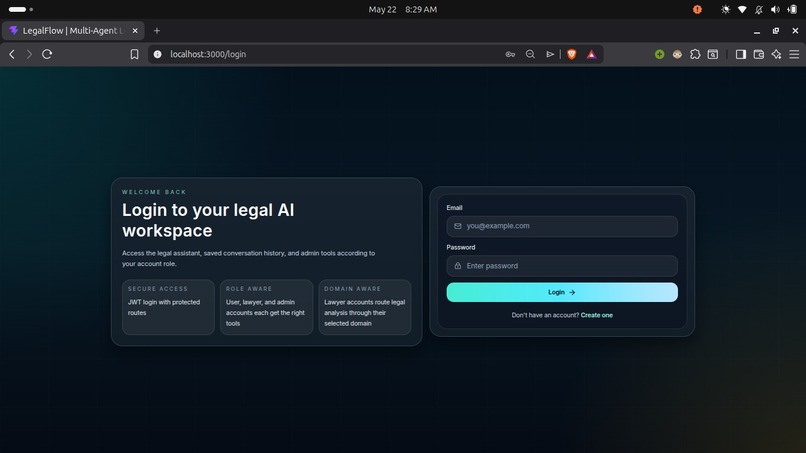Click the WELCOME BACK label
Screen dimensions: 806x453
[154, 192]
